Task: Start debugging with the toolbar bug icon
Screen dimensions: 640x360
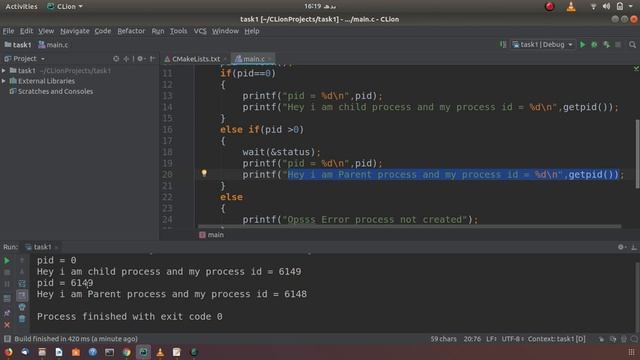Action: click(x=594, y=44)
